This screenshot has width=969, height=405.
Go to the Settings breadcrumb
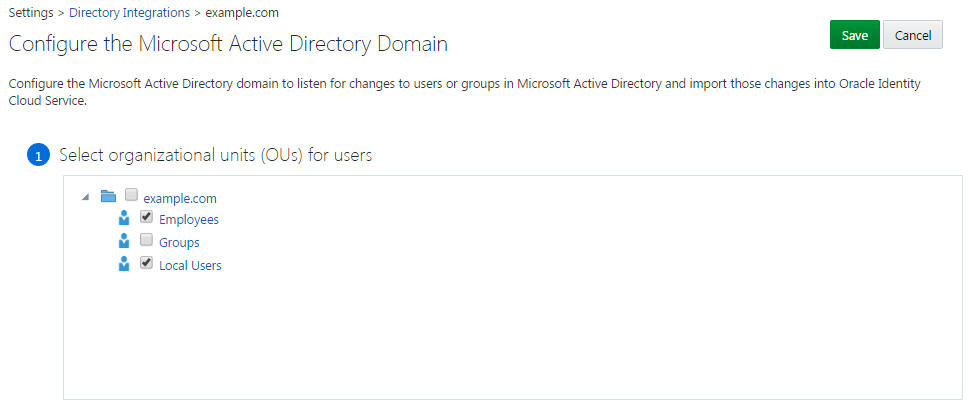(31, 13)
